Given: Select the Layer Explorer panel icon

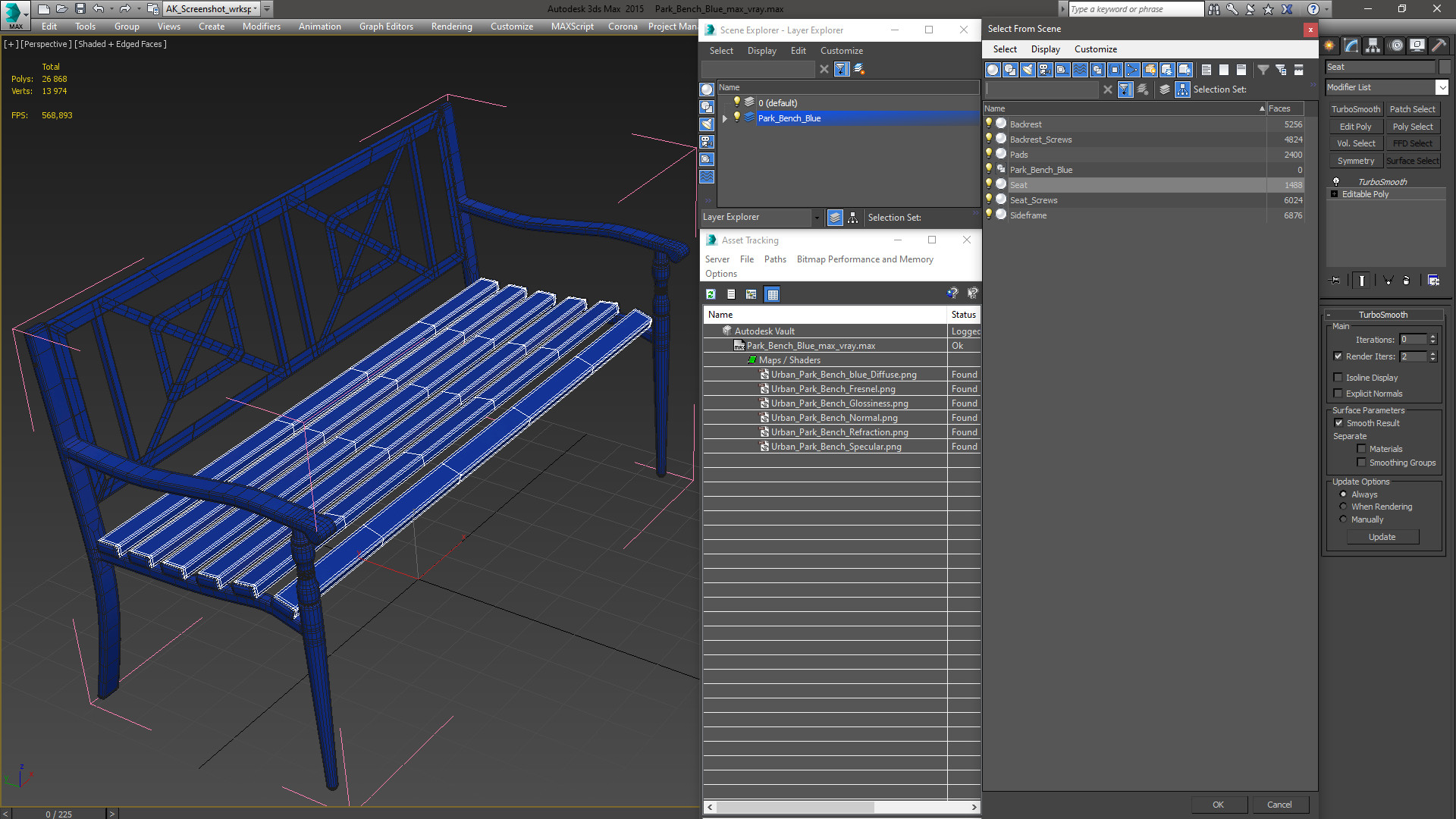Looking at the screenshot, I should [x=834, y=217].
